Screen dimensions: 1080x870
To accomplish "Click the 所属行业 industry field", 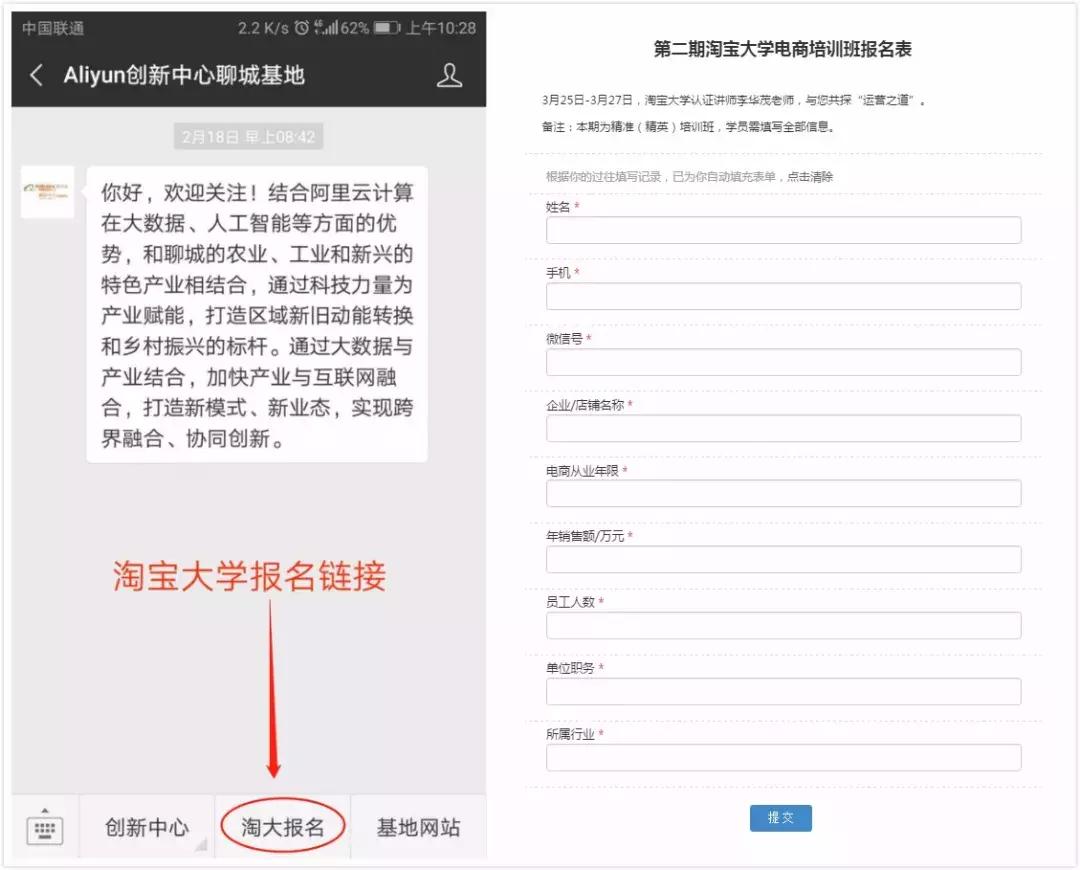I will coord(782,757).
